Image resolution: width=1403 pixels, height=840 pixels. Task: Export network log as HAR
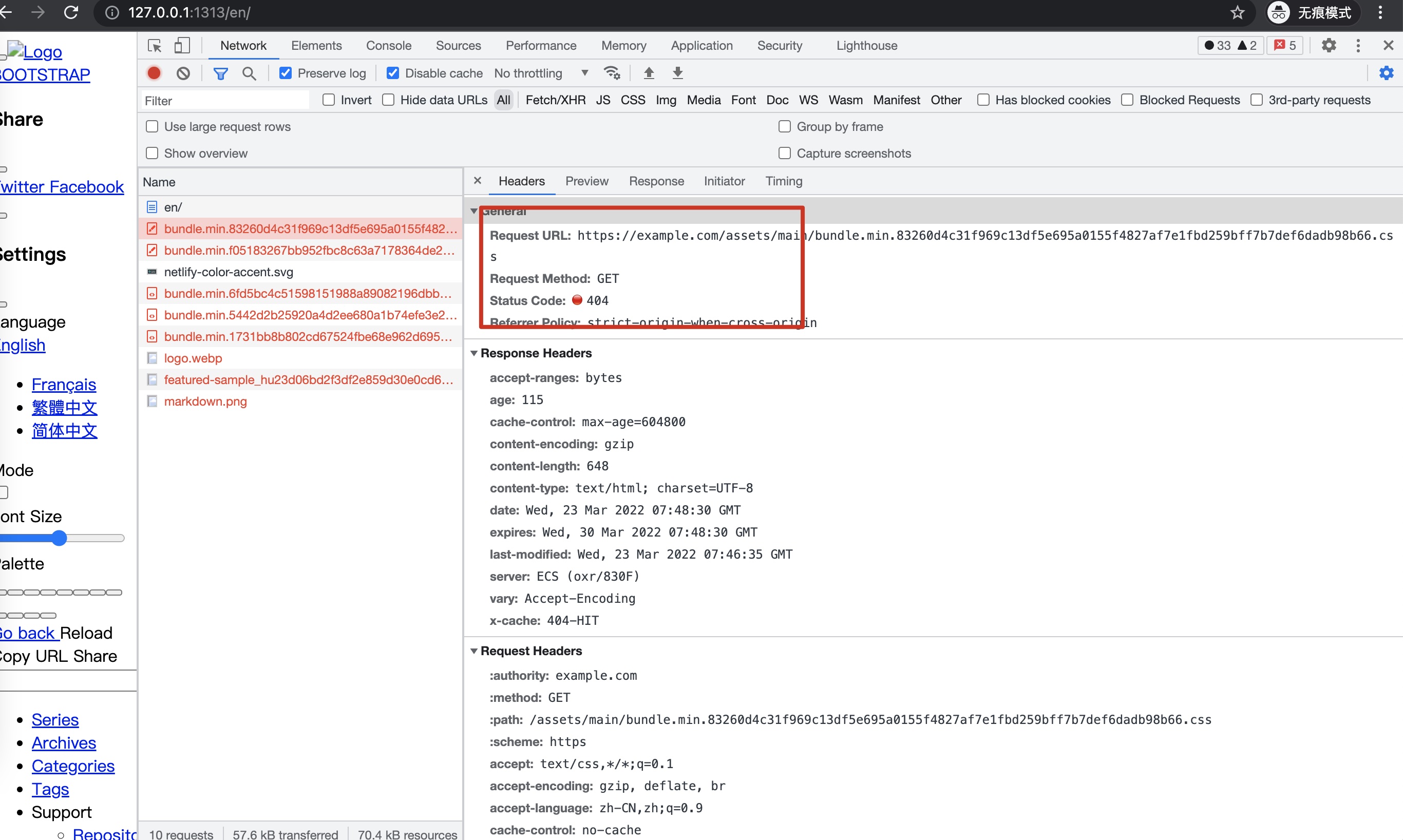pos(677,73)
